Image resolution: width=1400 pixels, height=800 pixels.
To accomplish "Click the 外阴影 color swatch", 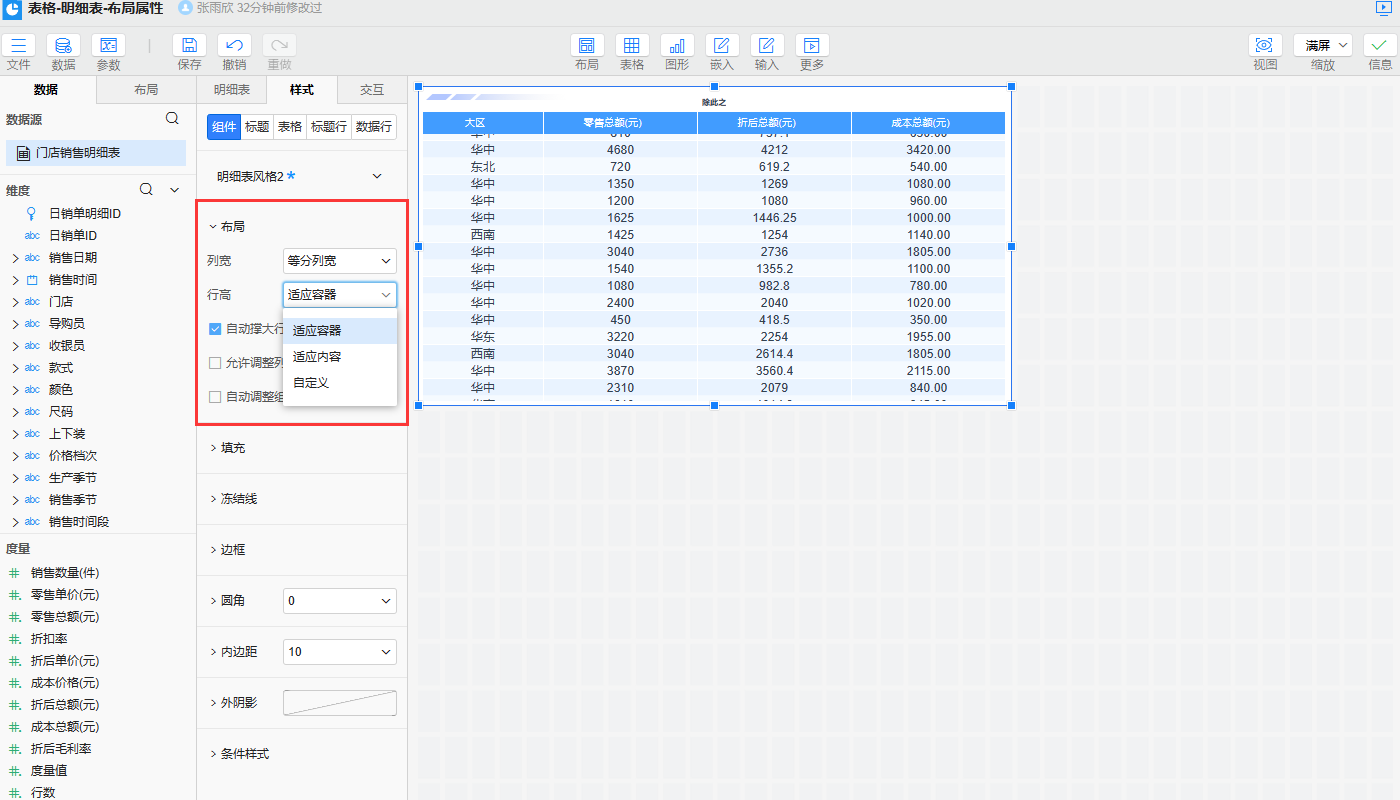I will coord(340,703).
